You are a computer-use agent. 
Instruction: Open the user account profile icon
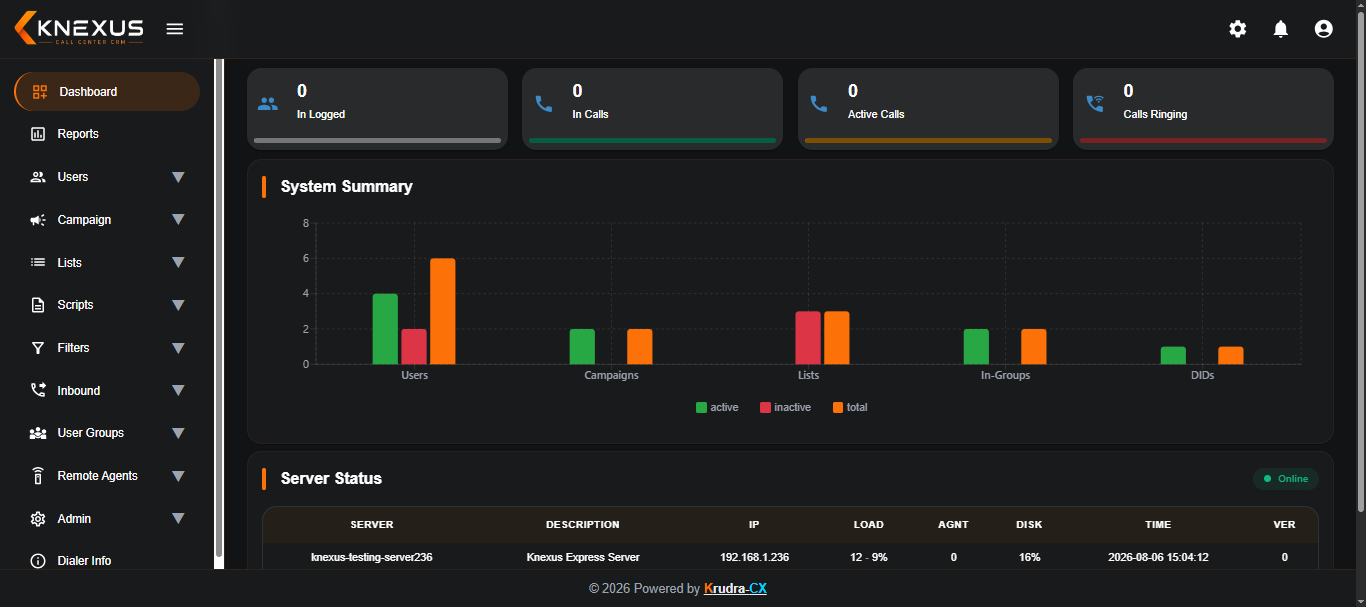pos(1324,29)
